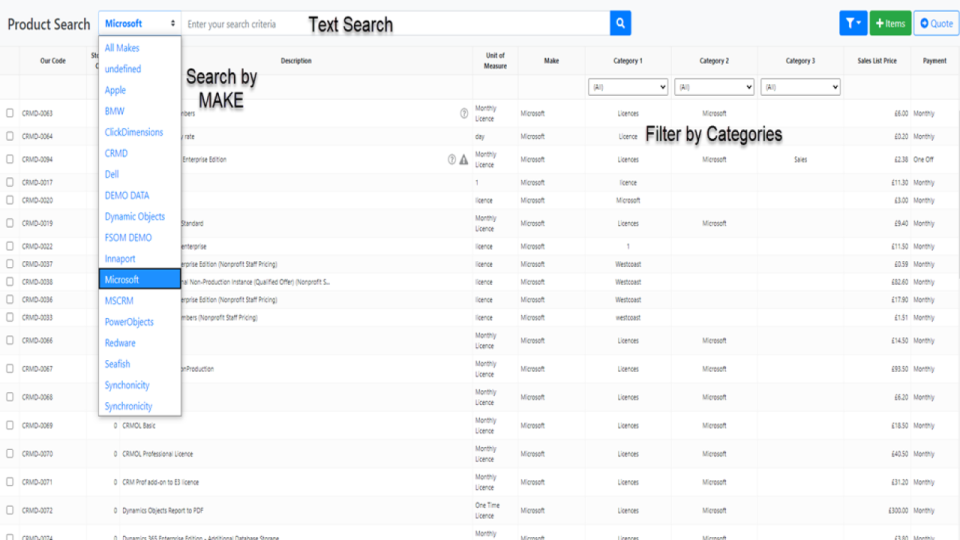
Task: Select MSCRM in the make list
Action: (119, 301)
